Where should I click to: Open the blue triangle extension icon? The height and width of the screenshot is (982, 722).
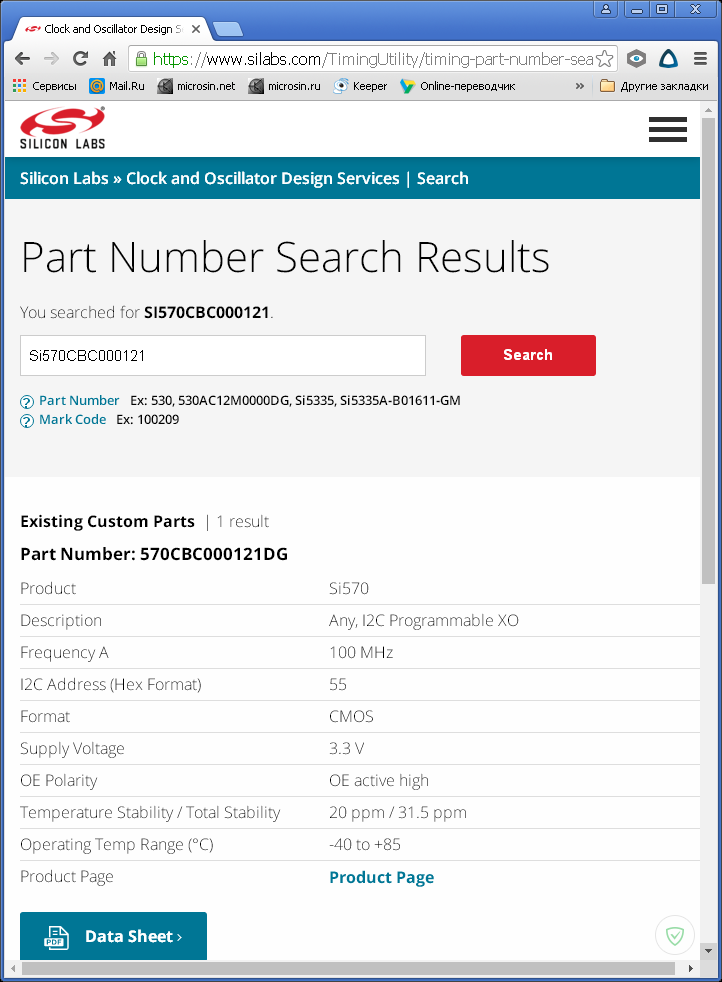(669, 59)
